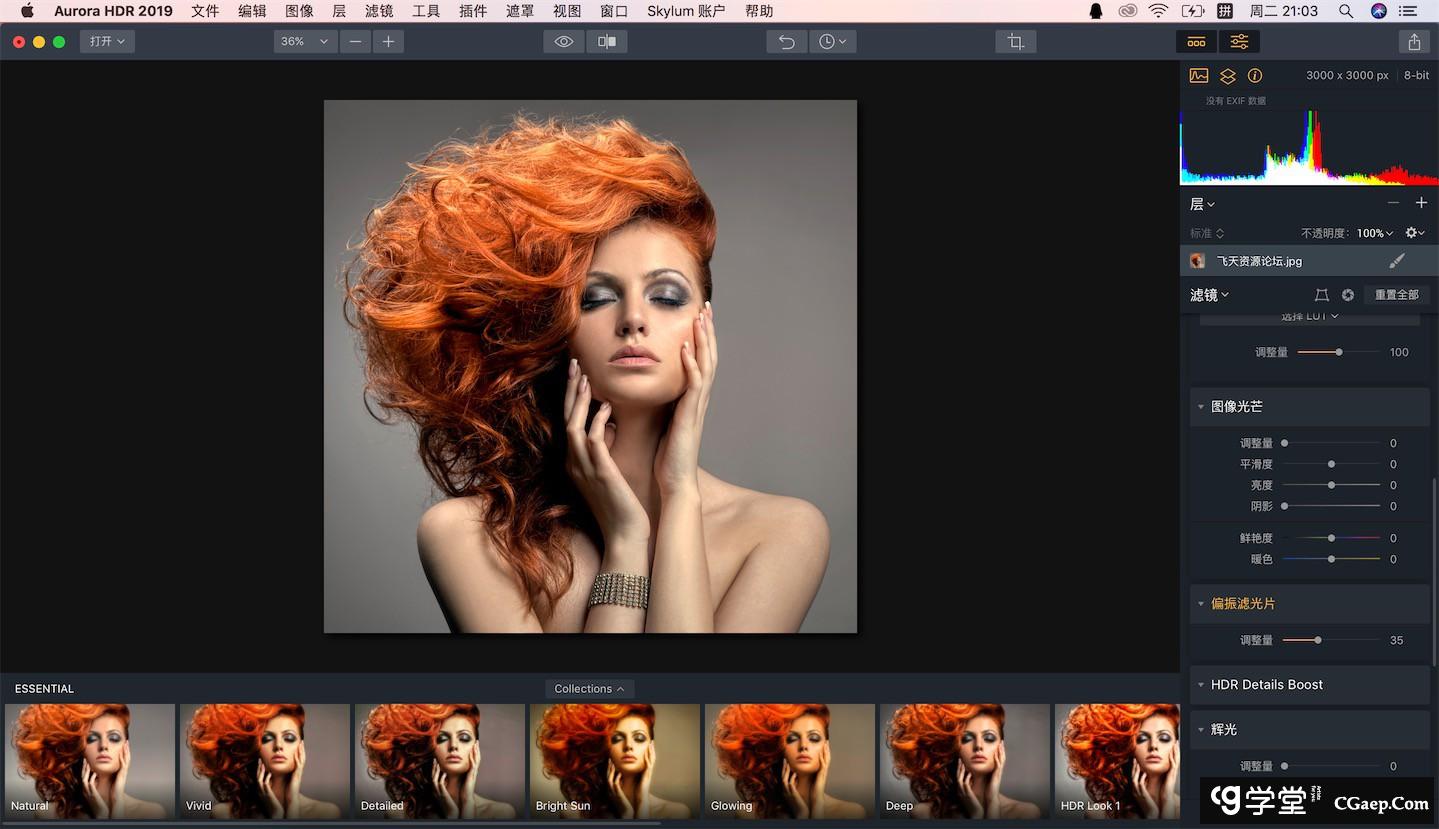The image size is (1439, 829).
Task: Click the 偏振滤光片 调整量 slider
Action: click(1318, 640)
